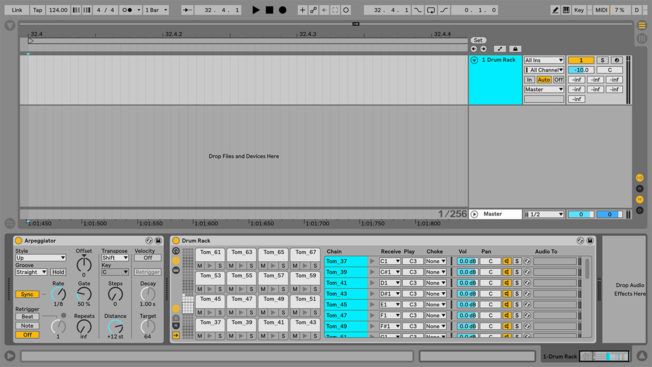This screenshot has width=652, height=367.
Task: Toggle the Arpeggiator Velocity Off button
Action: tap(148, 258)
